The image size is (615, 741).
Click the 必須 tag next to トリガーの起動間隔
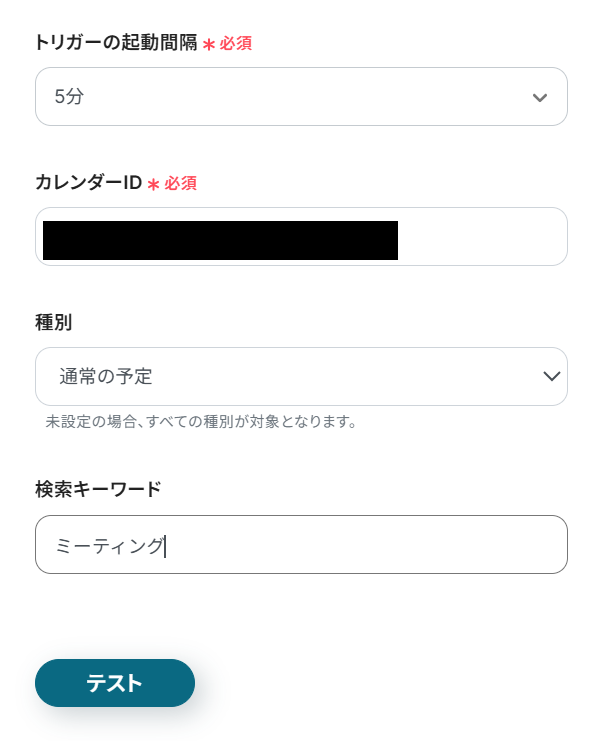(236, 44)
